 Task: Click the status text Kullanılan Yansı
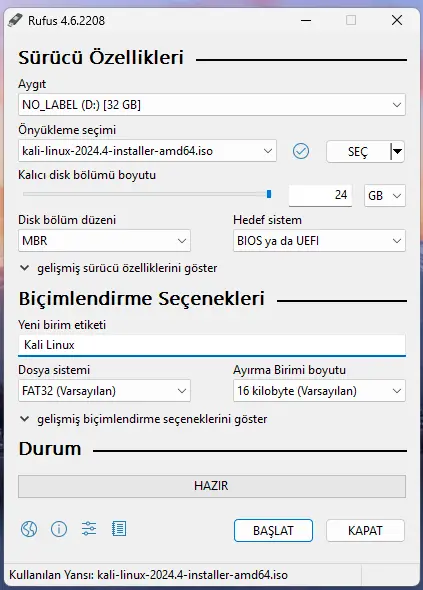(148, 575)
